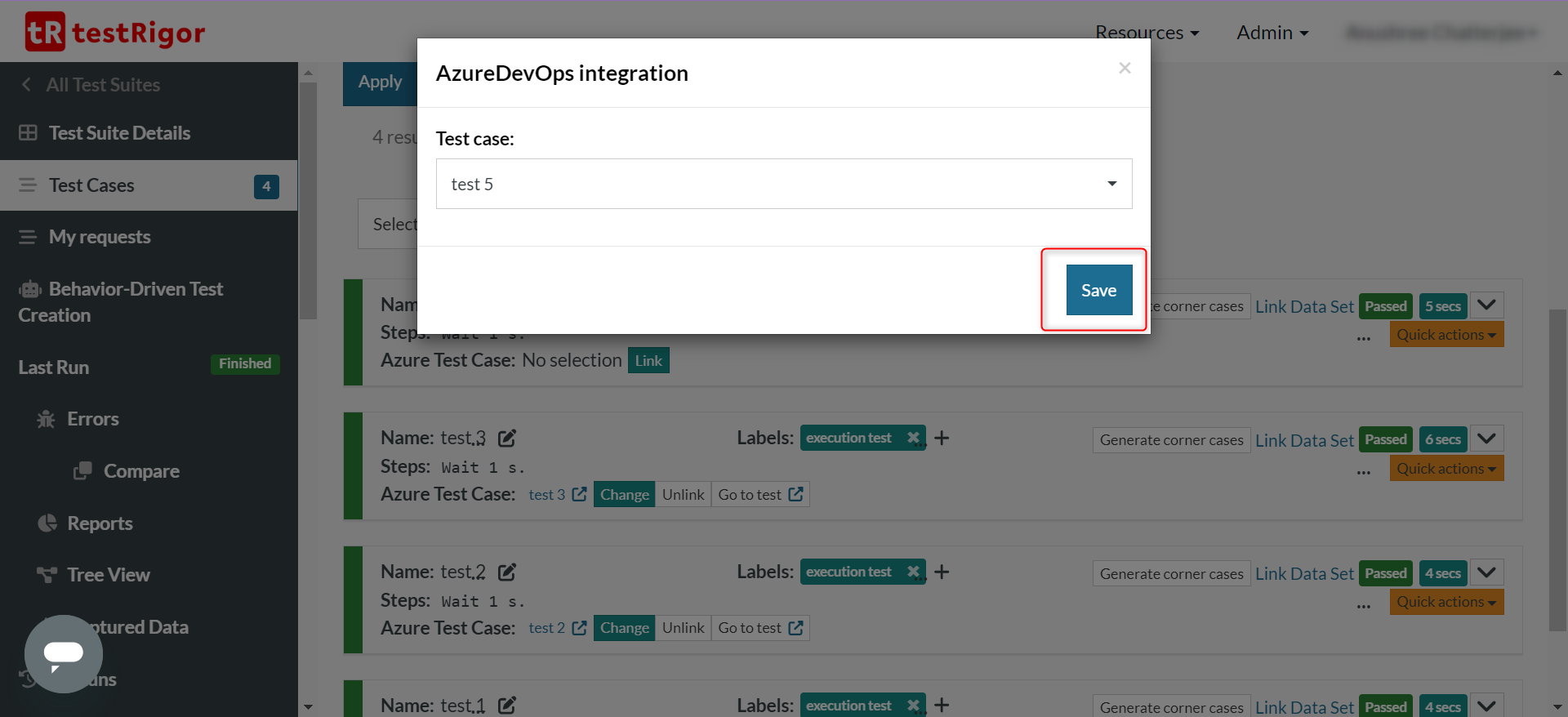
Task: Click Unlink for test 3 Azure case
Action: tap(683, 495)
